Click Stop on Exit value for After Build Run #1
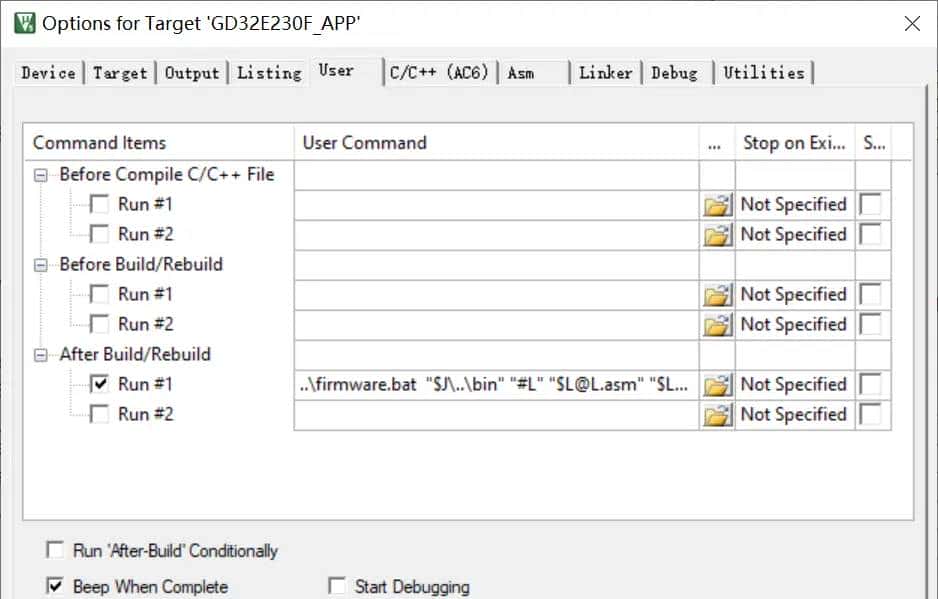The image size is (938, 599). (793, 385)
